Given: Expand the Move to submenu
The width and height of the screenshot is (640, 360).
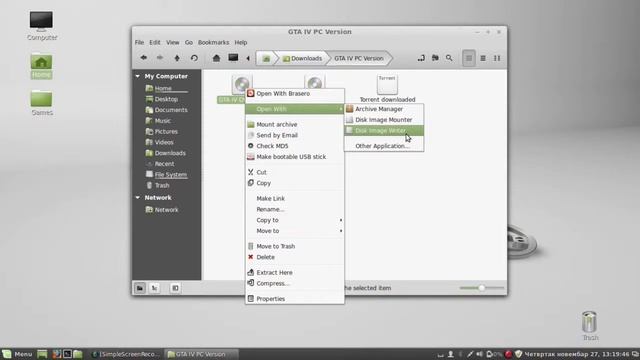Looking at the screenshot, I should click(294, 231).
